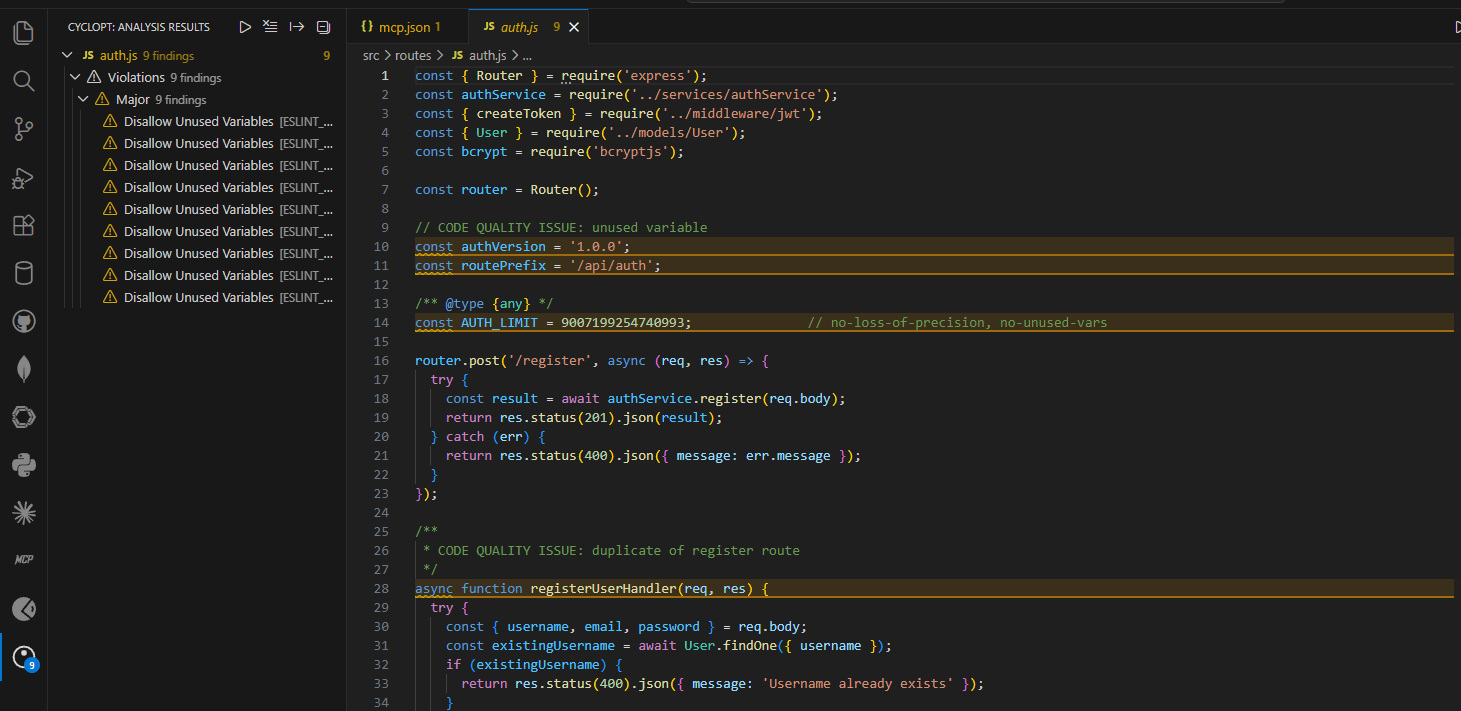Open the GitHub view icon

coord(23,321)
